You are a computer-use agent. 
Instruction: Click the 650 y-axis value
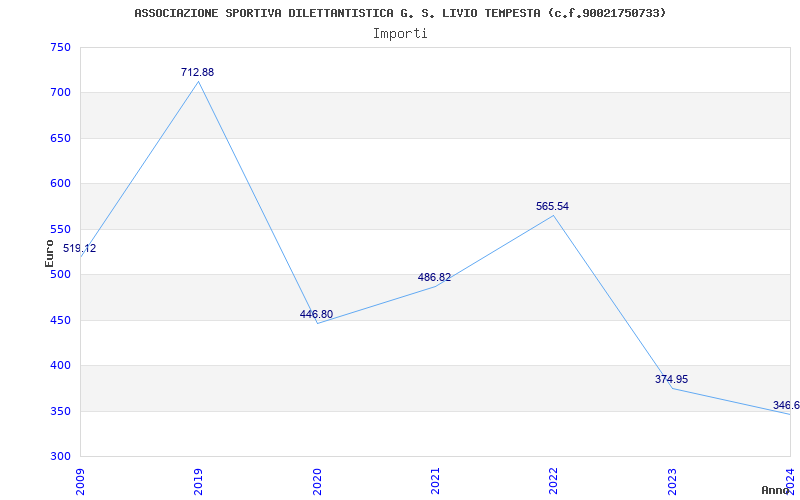coord(60,138)
